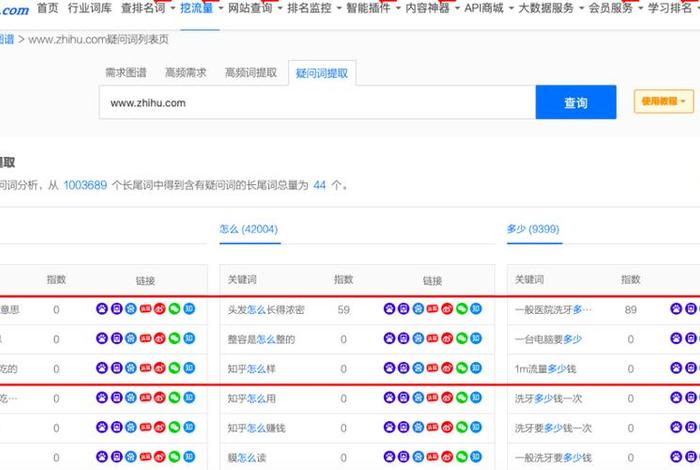
Task: Click Baidu paw icon for 1m流量多少钱
Action: click(676, 368)
